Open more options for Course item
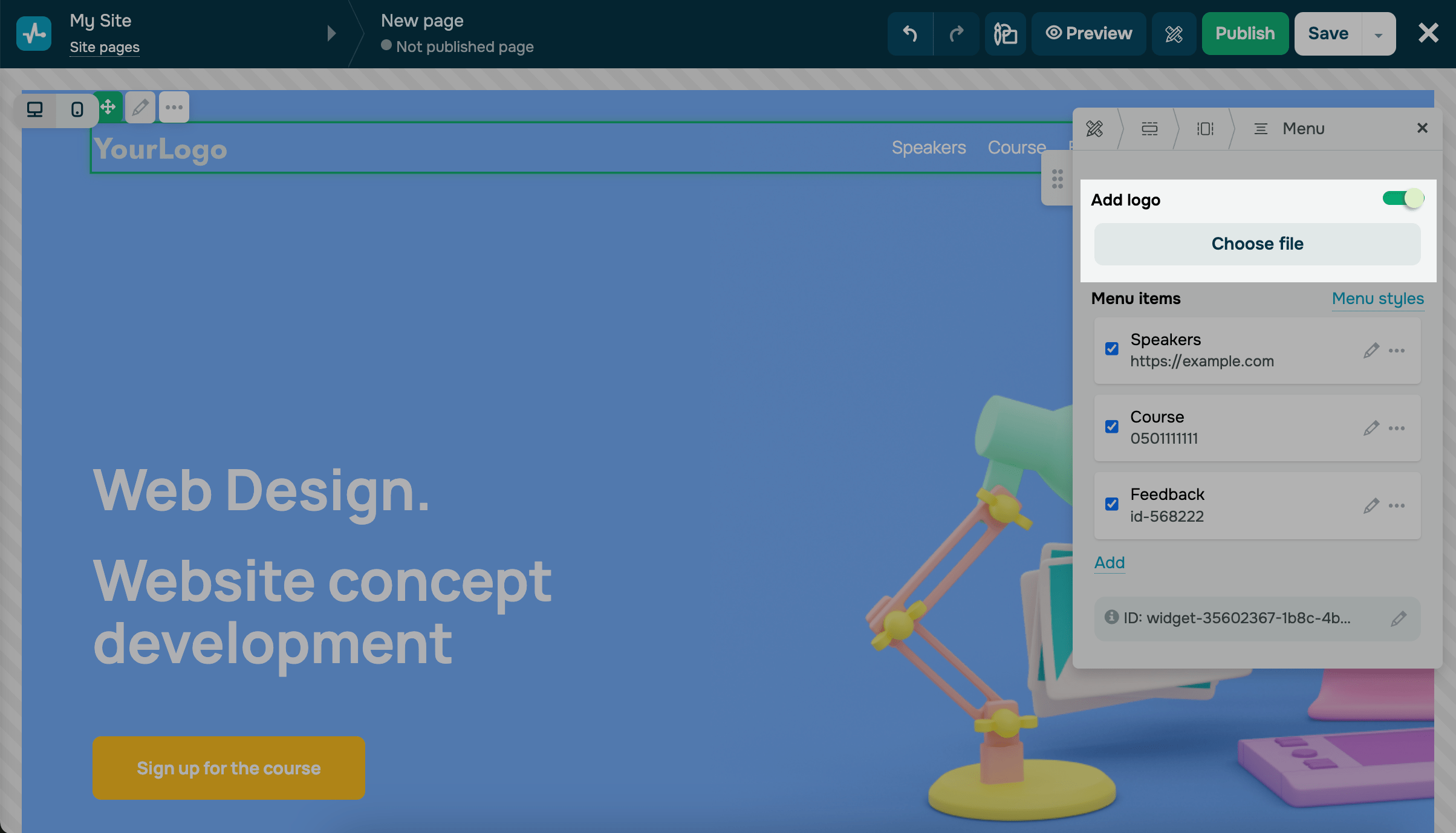This screenshot has height=833, width=1456. click(x=1397, y=428)
